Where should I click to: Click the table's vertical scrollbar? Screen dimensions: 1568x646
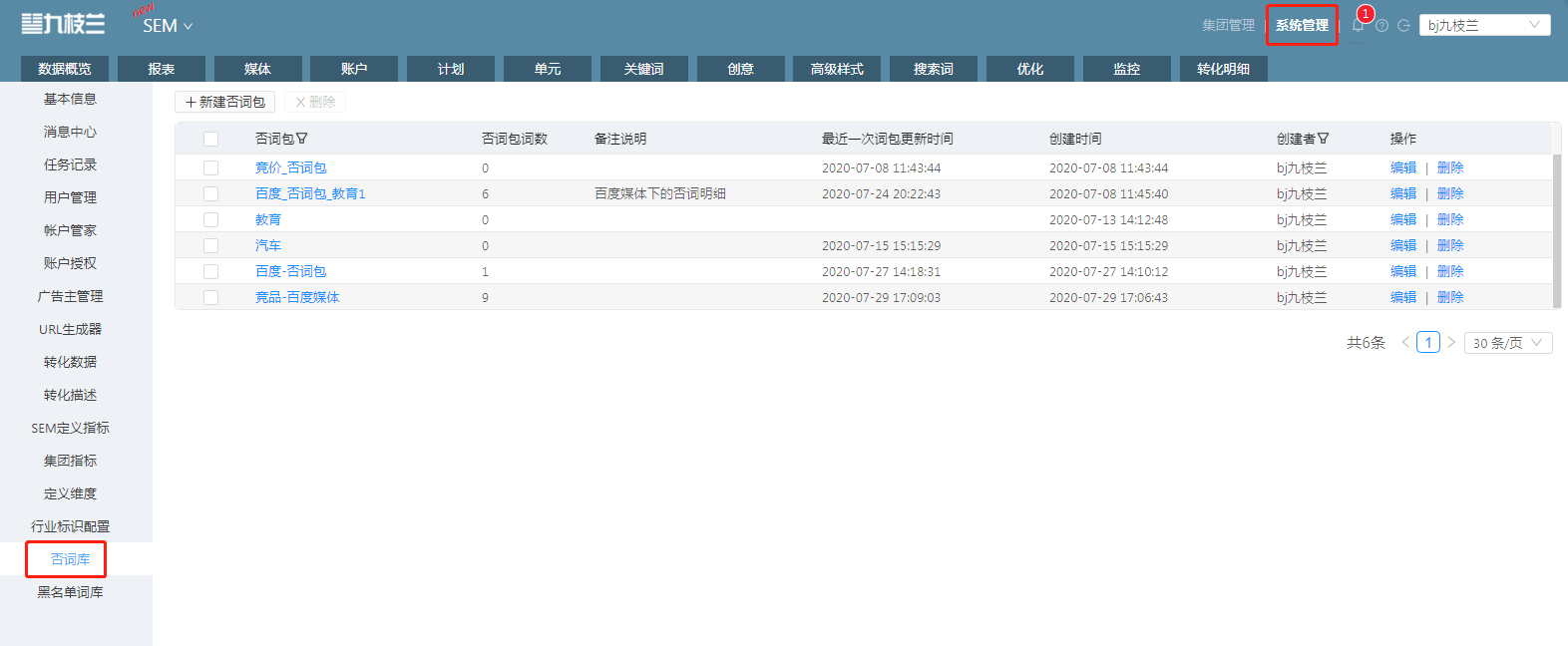[x=1557, y=229]
